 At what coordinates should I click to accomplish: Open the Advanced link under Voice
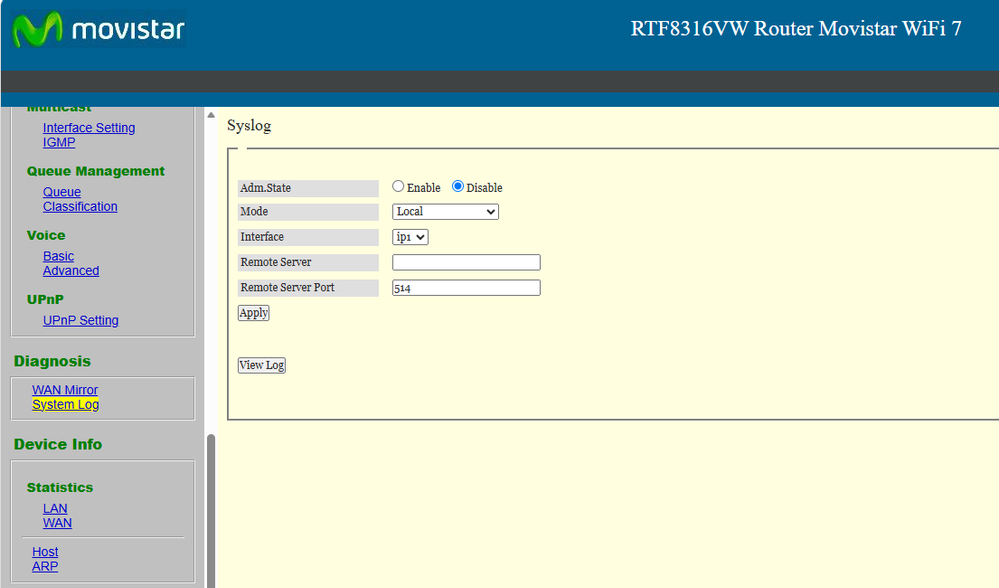[71, 271]
